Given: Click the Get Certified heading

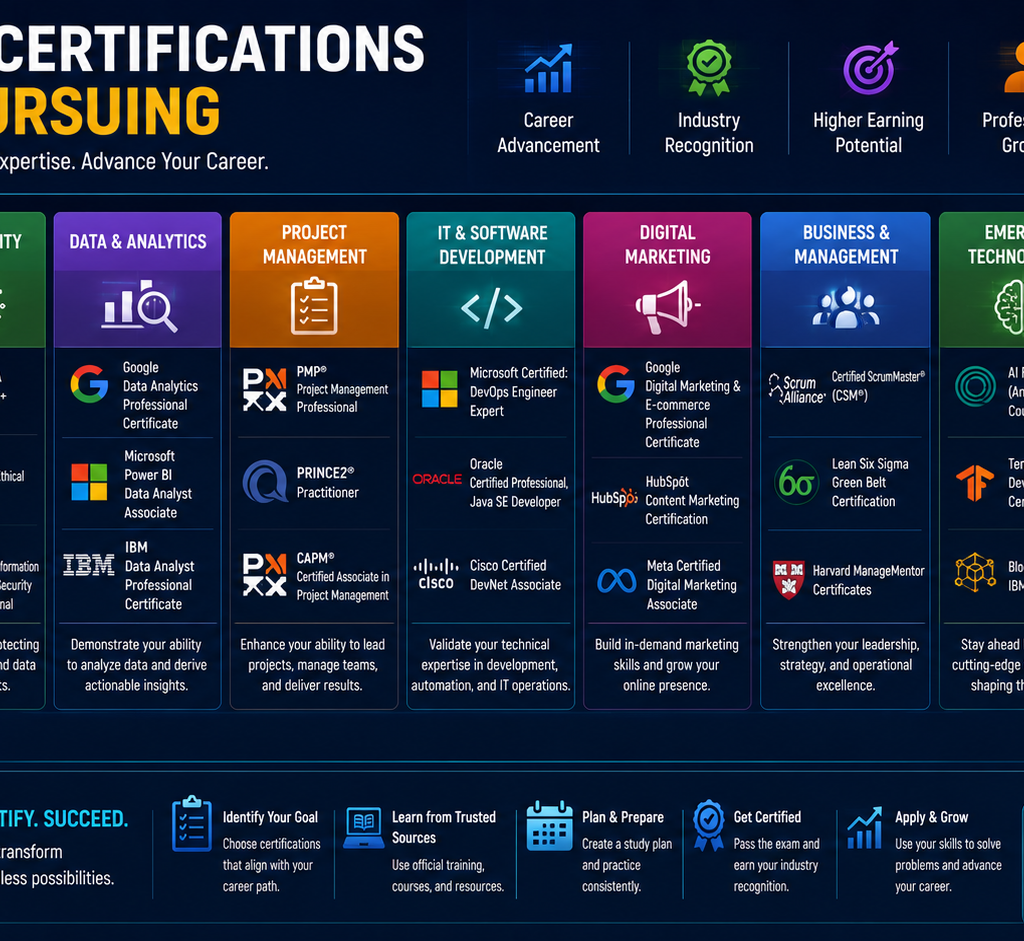Looking at the screenshot, I should 767,817.
